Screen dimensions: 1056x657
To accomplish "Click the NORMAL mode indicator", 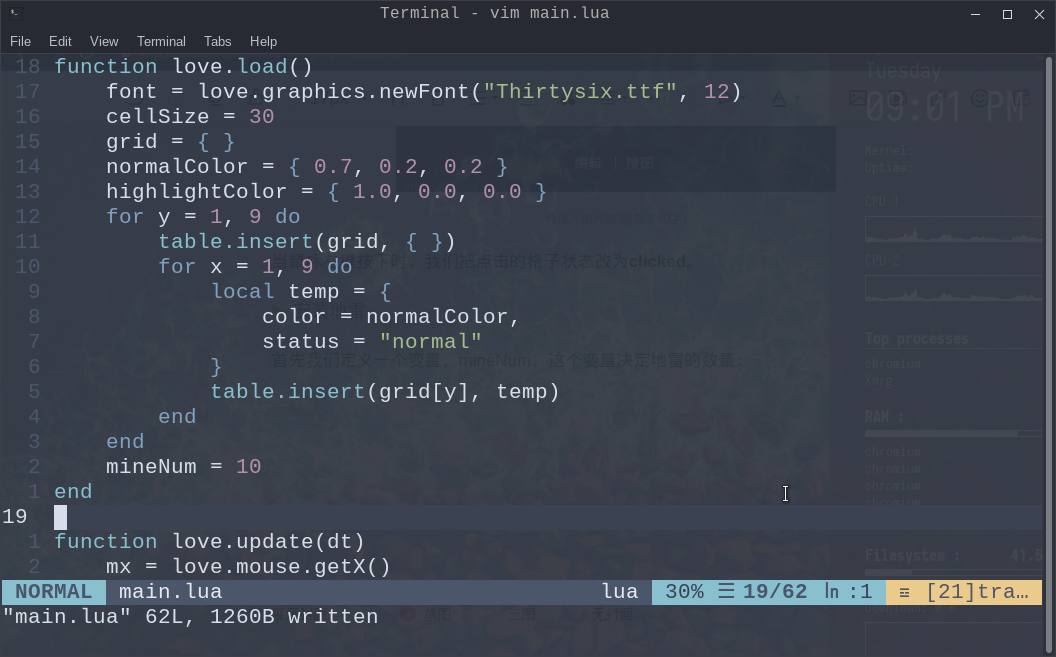I will click(53, 592).
